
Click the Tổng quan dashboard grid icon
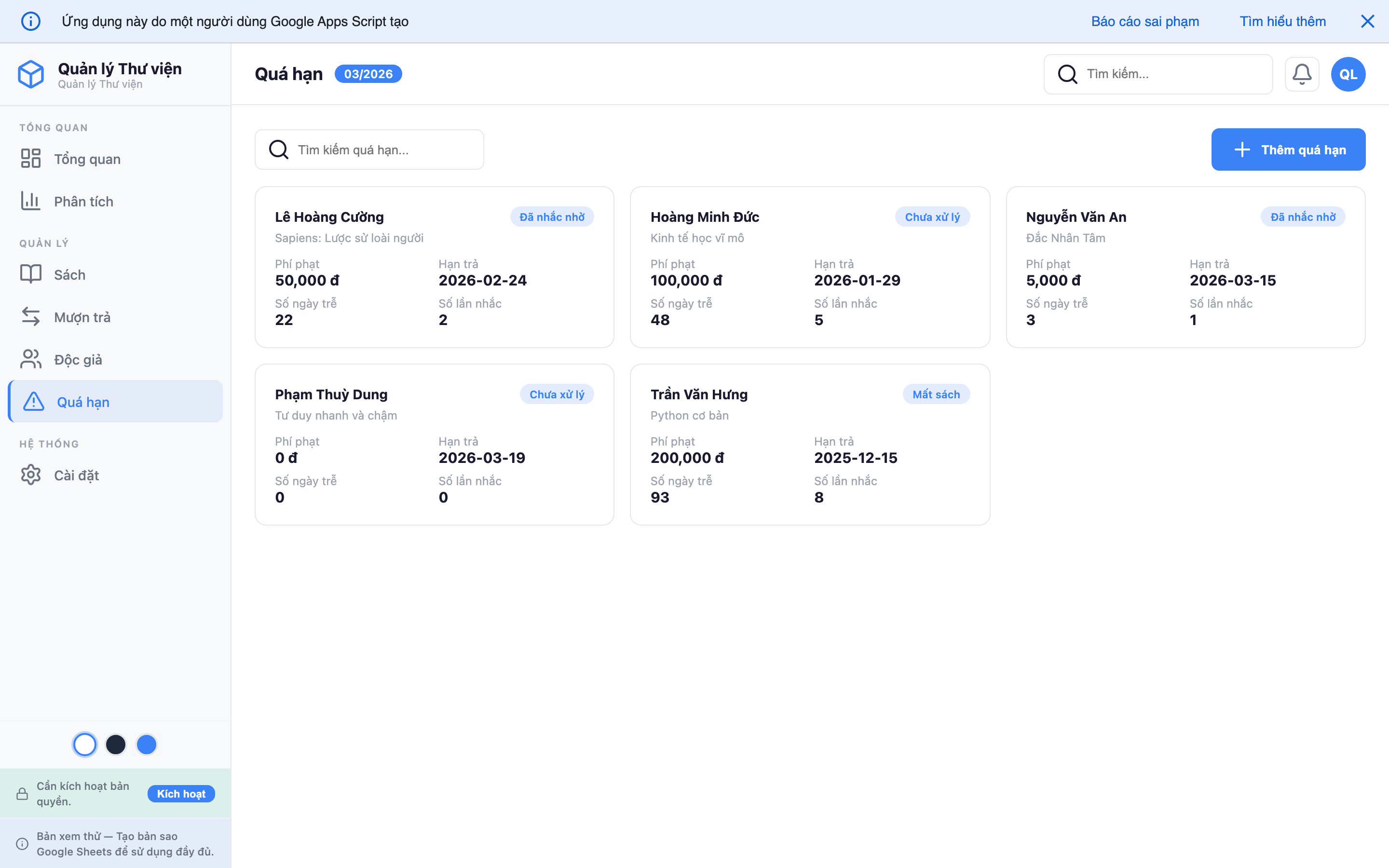pyautogui.click(x=31, y=159)
